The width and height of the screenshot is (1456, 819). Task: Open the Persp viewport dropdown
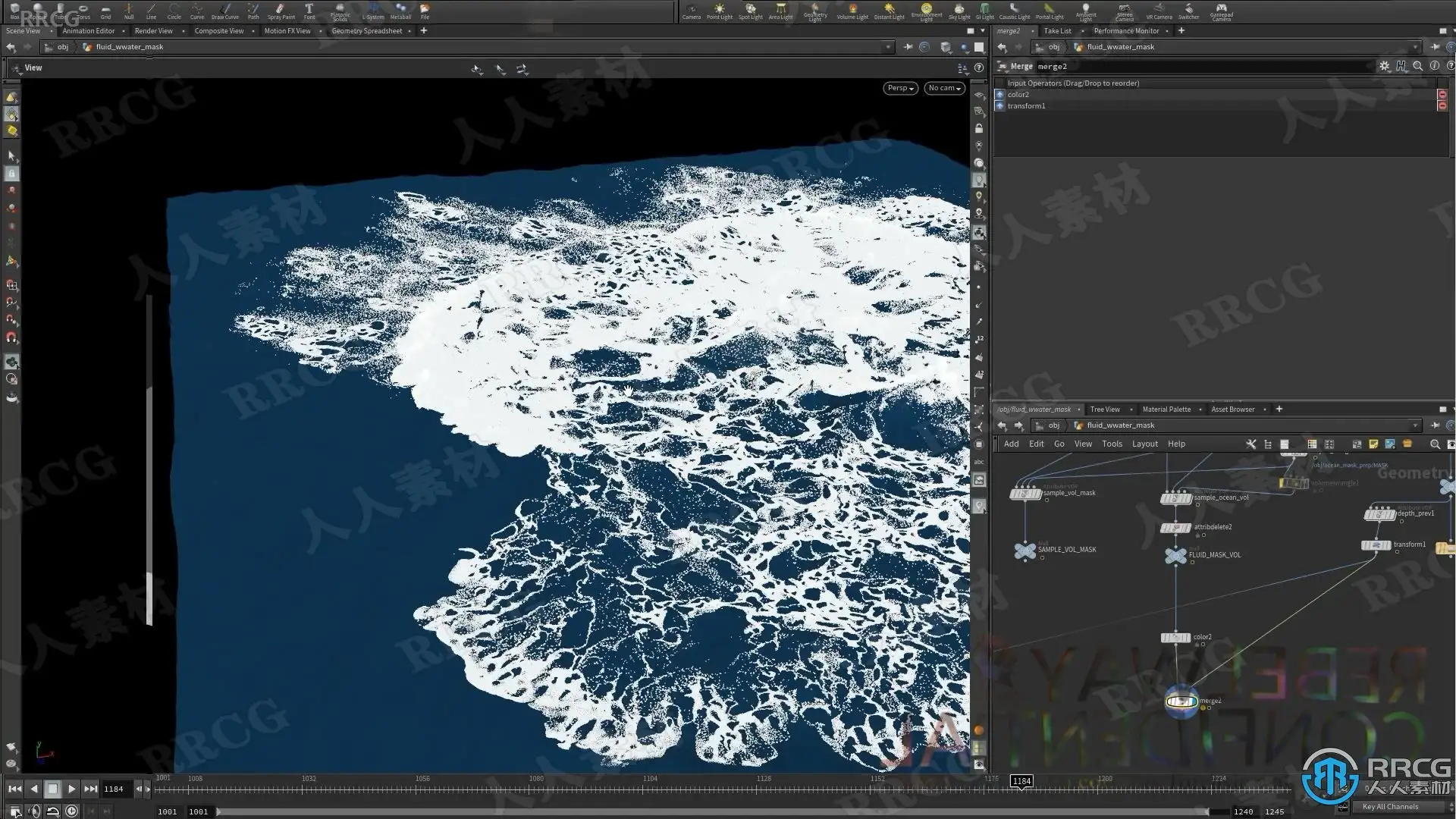point(901,88)
